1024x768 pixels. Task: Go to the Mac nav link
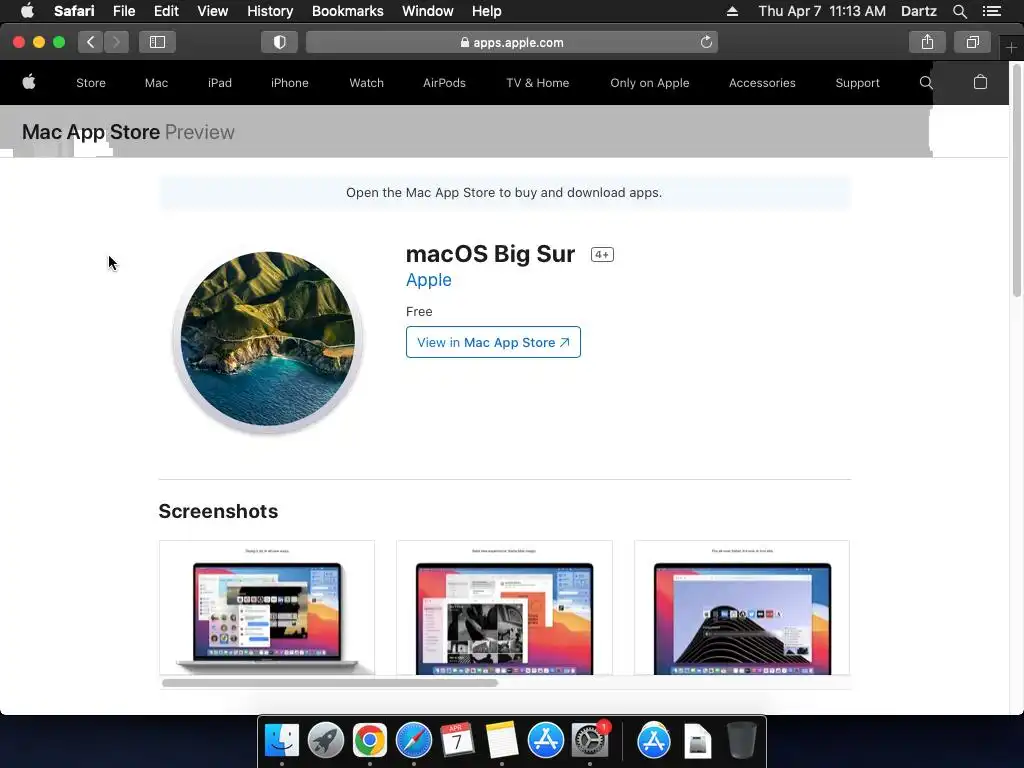click(x=156, y=83)
